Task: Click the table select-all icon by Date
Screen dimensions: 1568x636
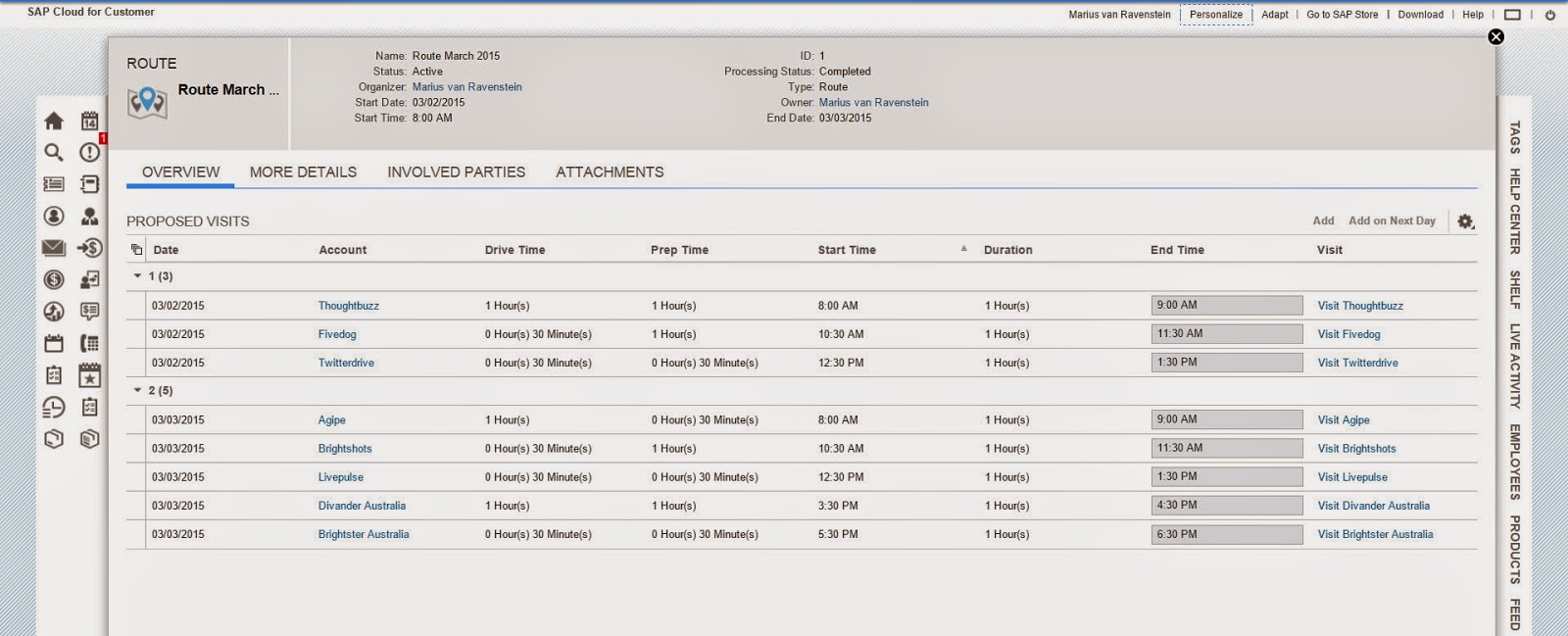Action: [x=136, y=249]
